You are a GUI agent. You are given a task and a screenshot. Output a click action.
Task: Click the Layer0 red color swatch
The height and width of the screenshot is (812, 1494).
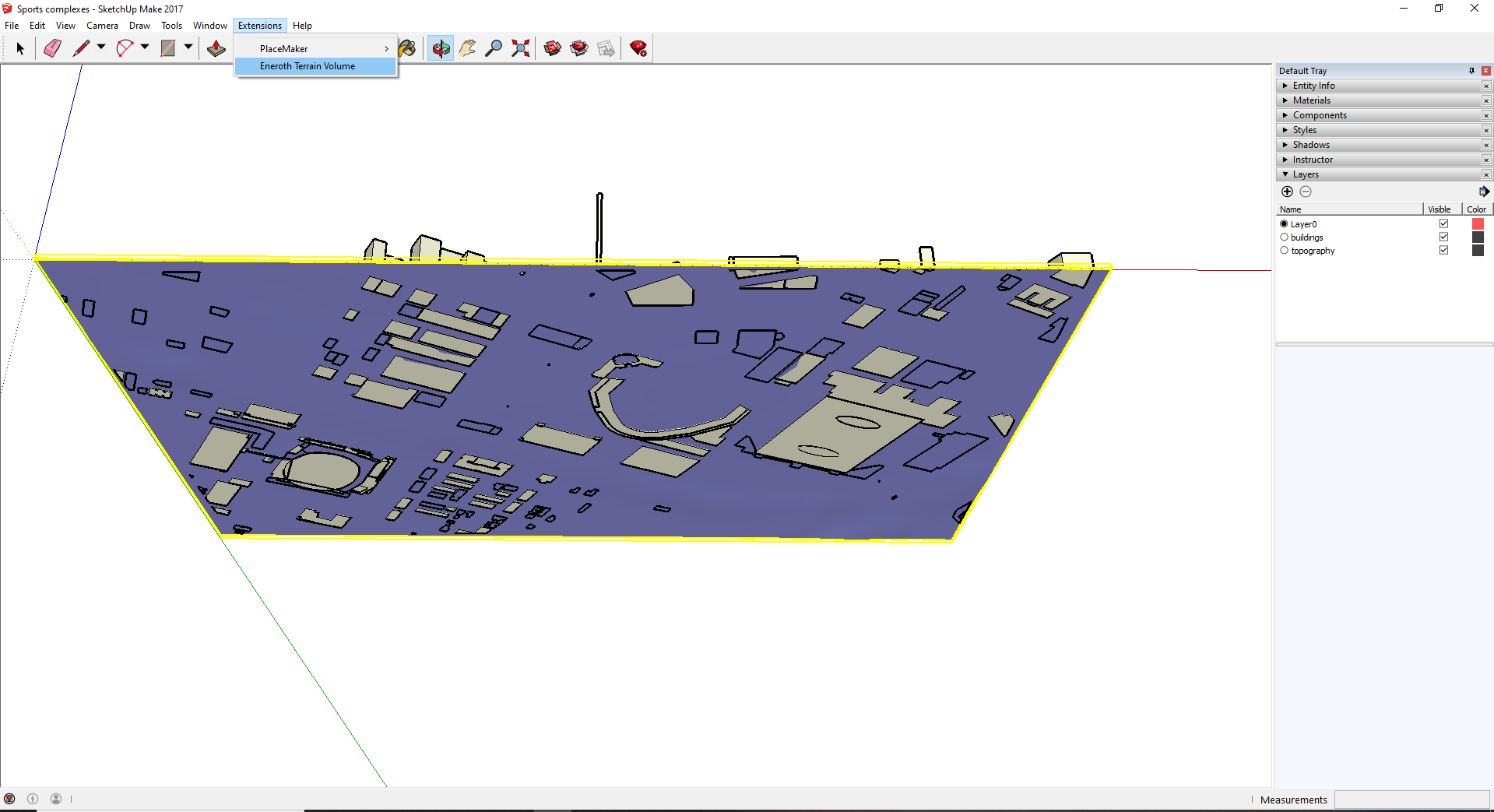pyautogui.click(x=1478, y=223)
